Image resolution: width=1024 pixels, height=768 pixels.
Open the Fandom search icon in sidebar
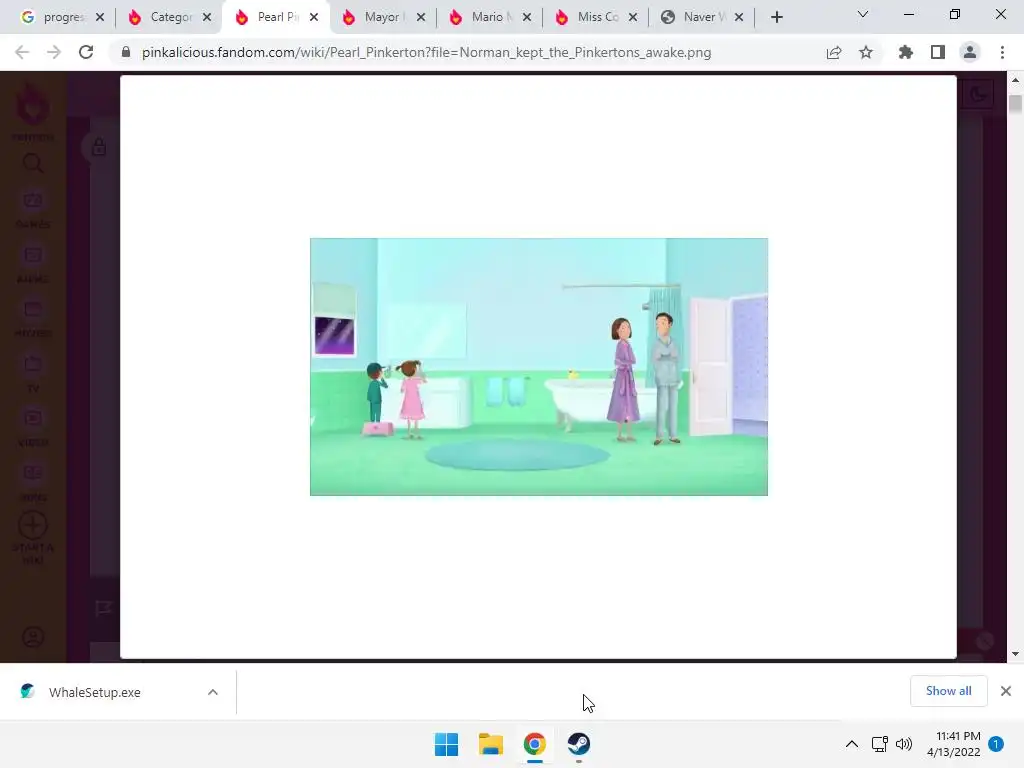coord(33,163)
